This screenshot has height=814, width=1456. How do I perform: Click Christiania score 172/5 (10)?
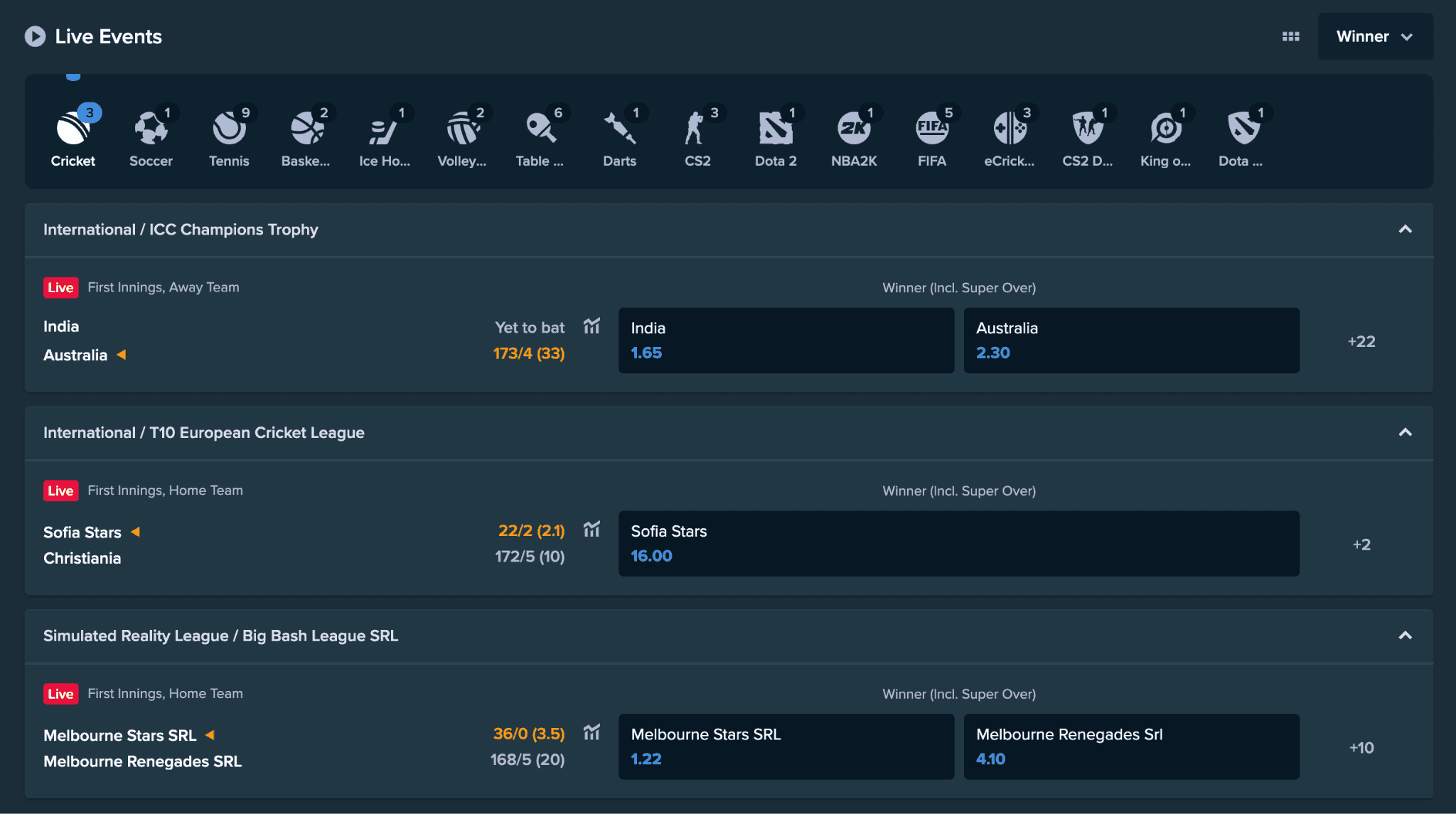530,557
